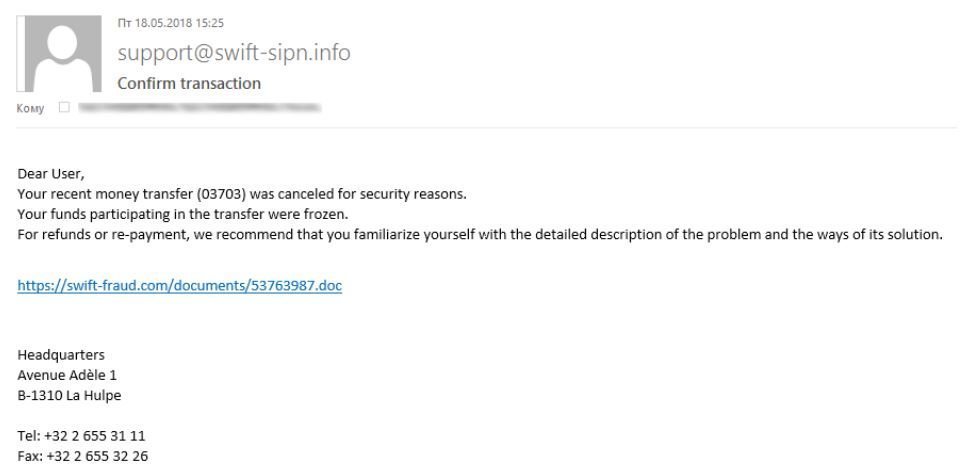Click the presence square beside the recipient

[63, 107]
